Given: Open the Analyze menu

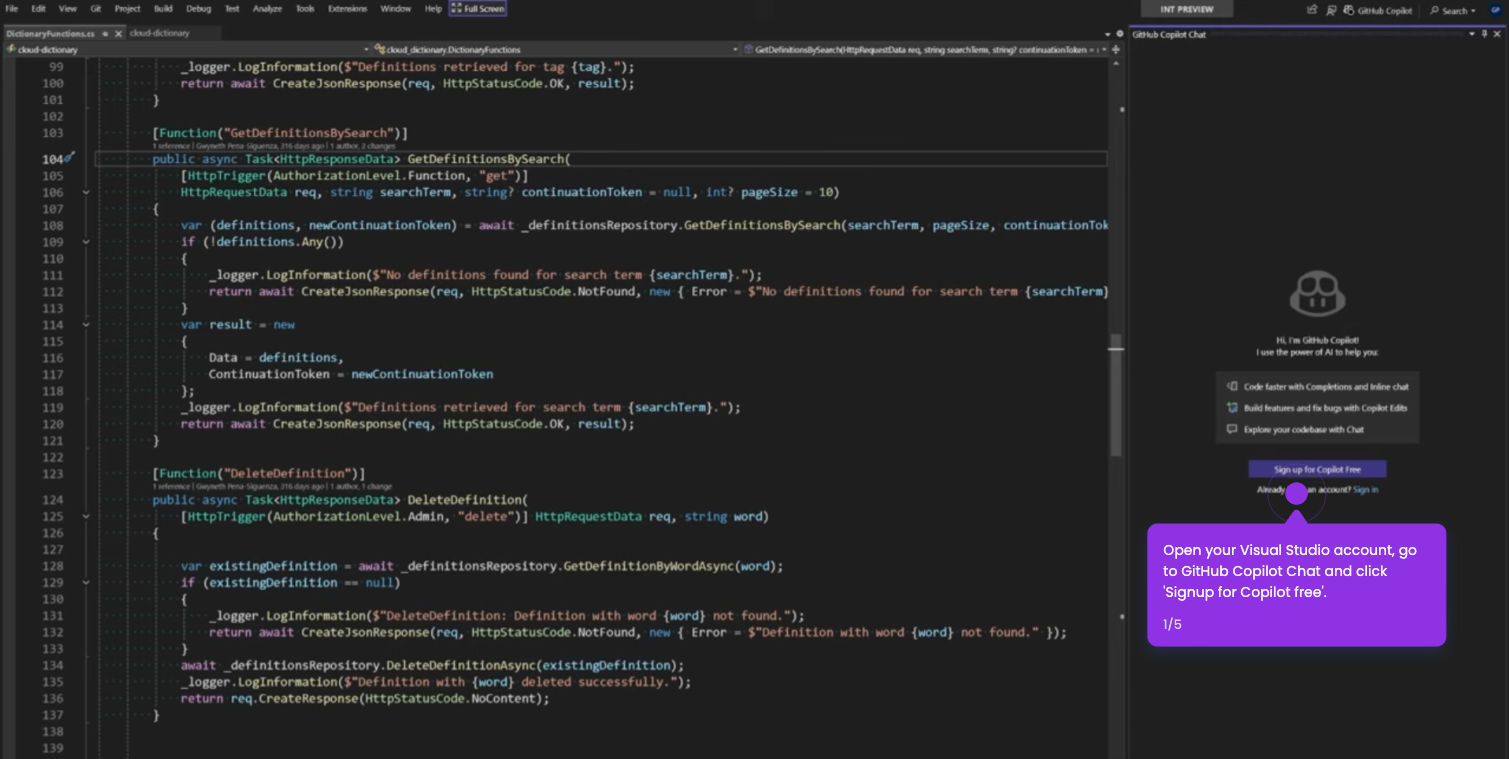Looking at the screenshot, I should pyautogui.click(x=267, y=9).
